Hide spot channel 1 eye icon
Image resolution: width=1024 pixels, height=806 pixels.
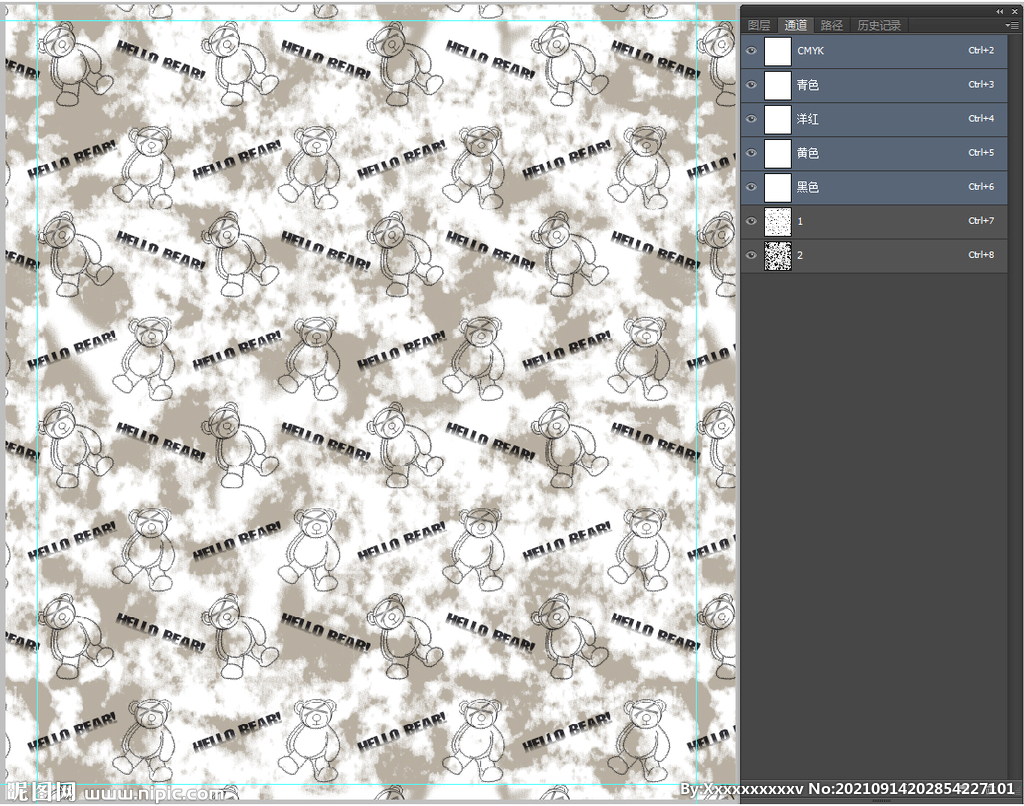point(751,221)
